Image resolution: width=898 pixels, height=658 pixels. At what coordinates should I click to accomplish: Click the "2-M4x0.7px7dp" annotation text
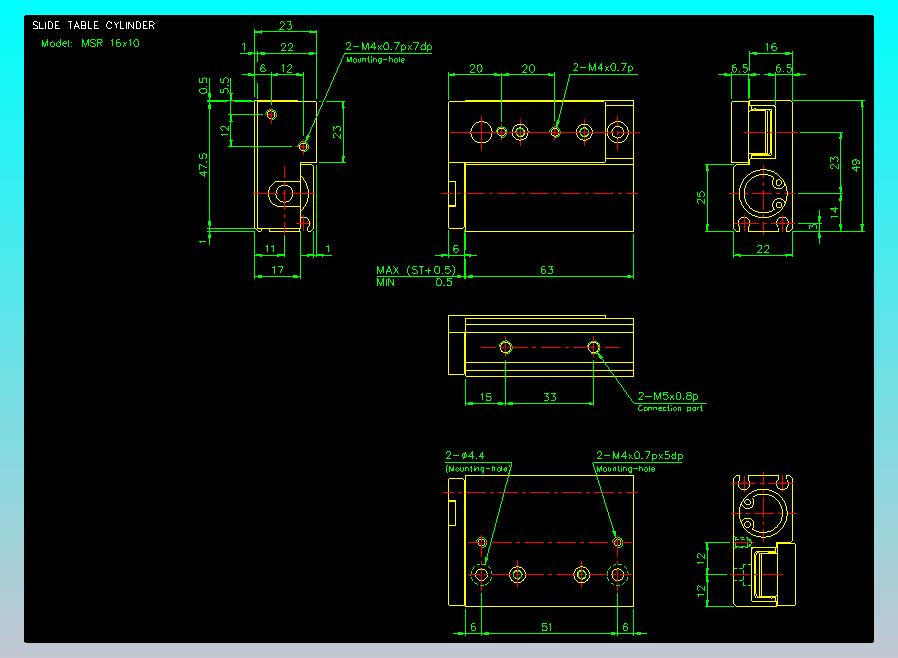coord(388,46)
